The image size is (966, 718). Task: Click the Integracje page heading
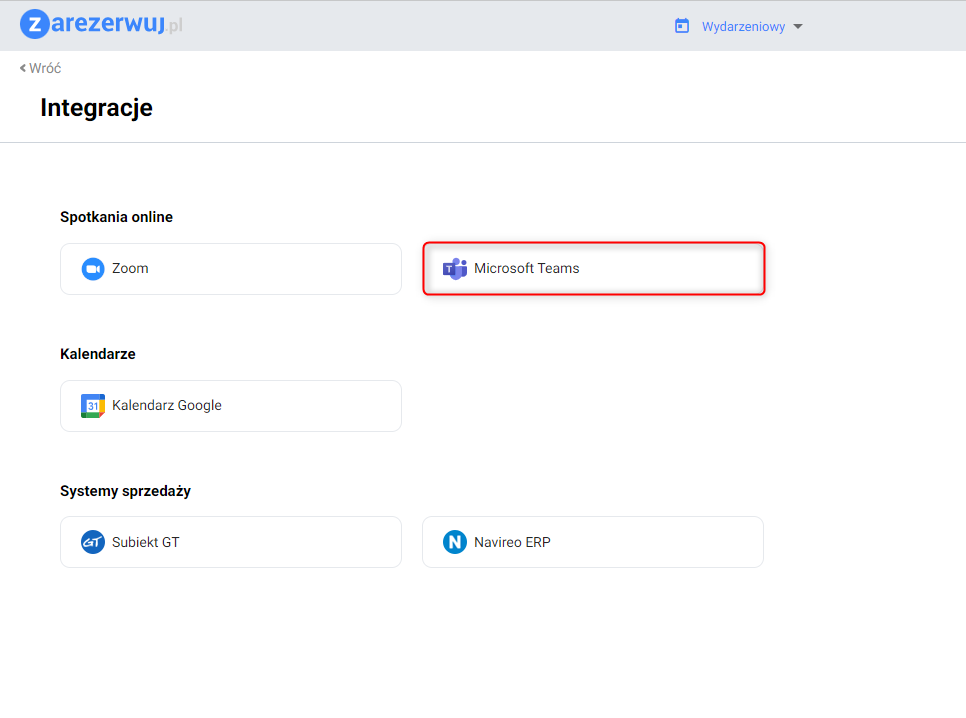[x=96, y=107]
